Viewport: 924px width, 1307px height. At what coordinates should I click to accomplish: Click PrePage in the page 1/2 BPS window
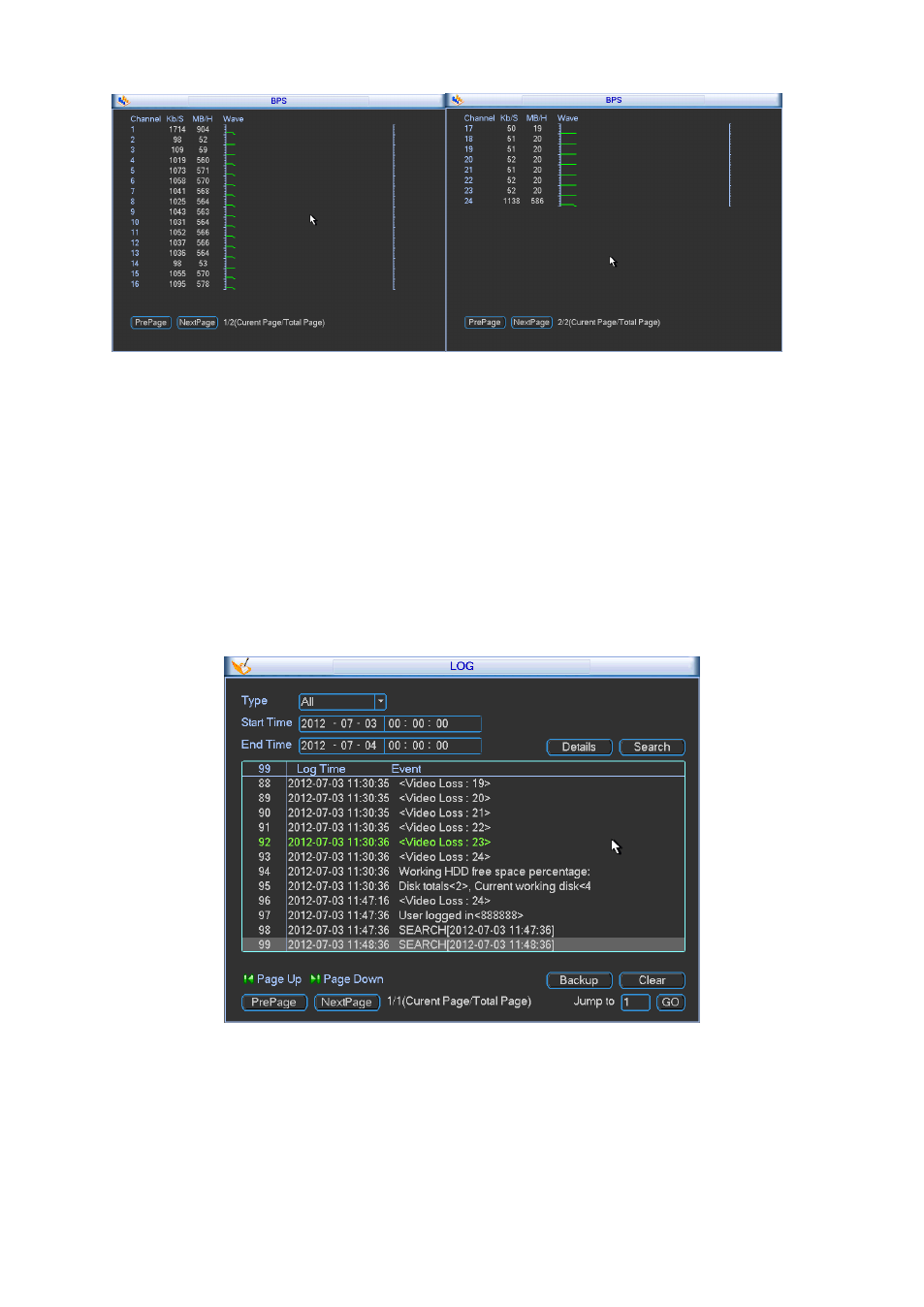point(151,323)
